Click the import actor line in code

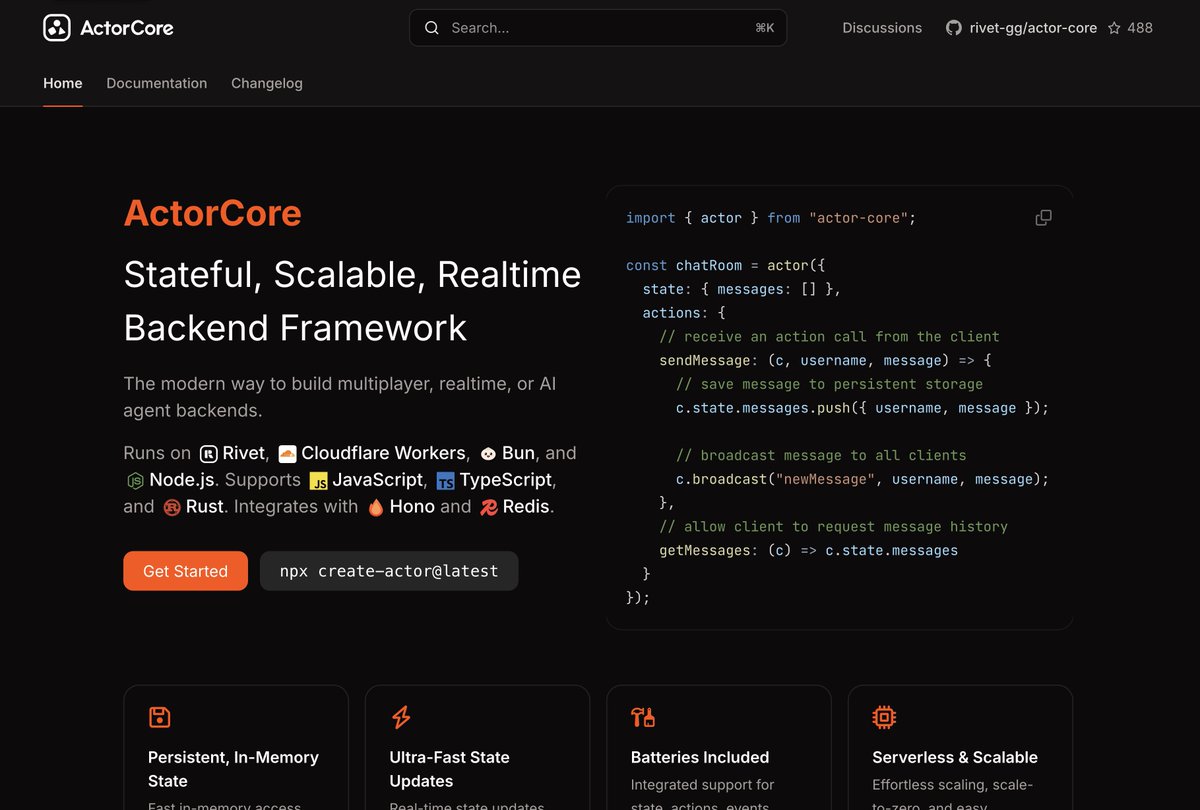[771, 217]
